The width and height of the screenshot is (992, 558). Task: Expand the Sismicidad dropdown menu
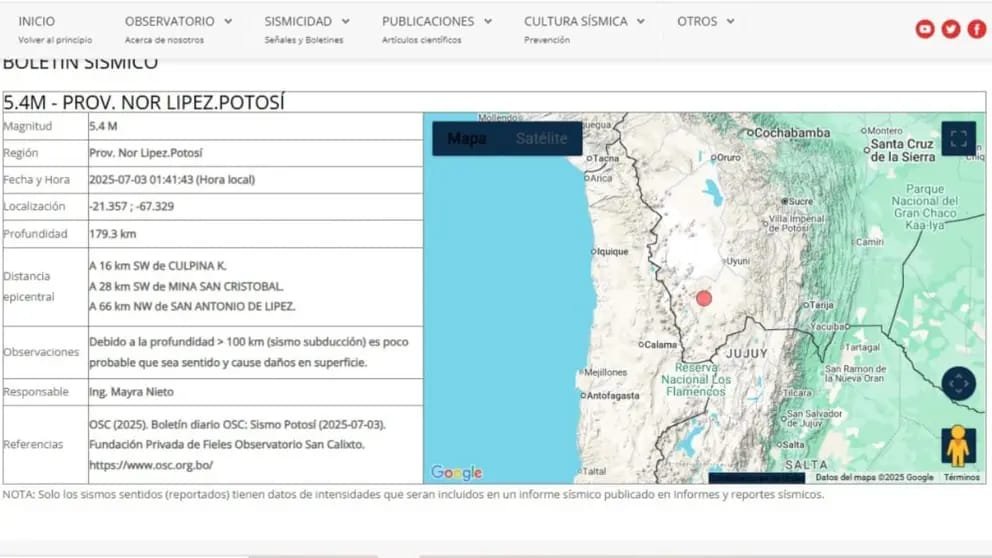(x=307, y=21)
